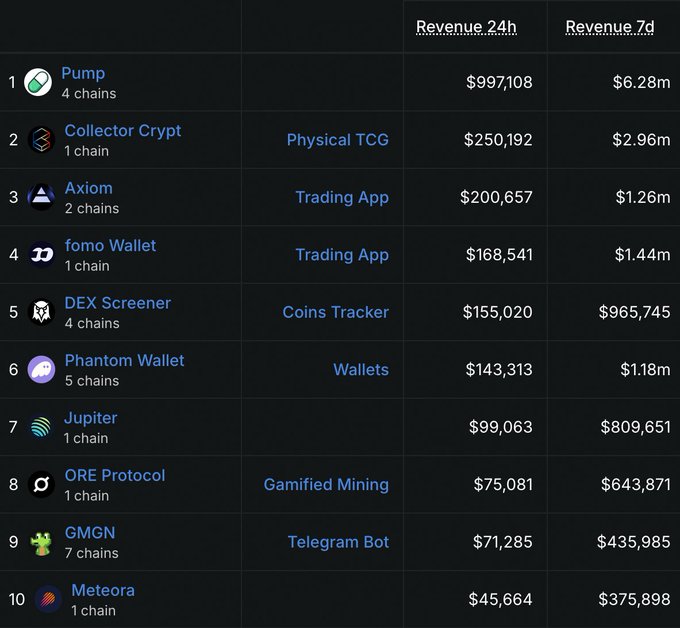The height and width of the screenshot is (628, 680).
Task: Click the Phantom Wallet ghost icon
Action: pyautogui.click(x=41, y=370)
